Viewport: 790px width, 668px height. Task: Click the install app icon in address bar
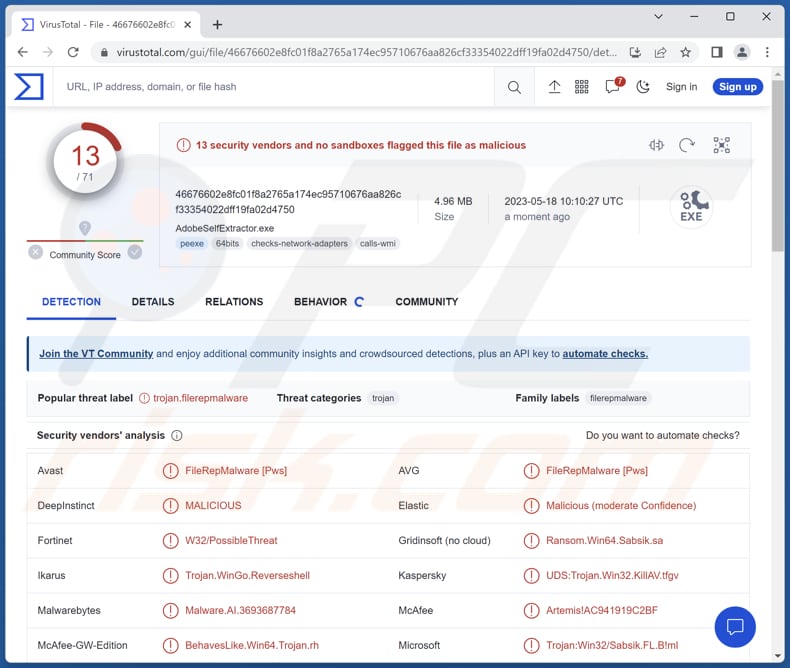(635, 52)
